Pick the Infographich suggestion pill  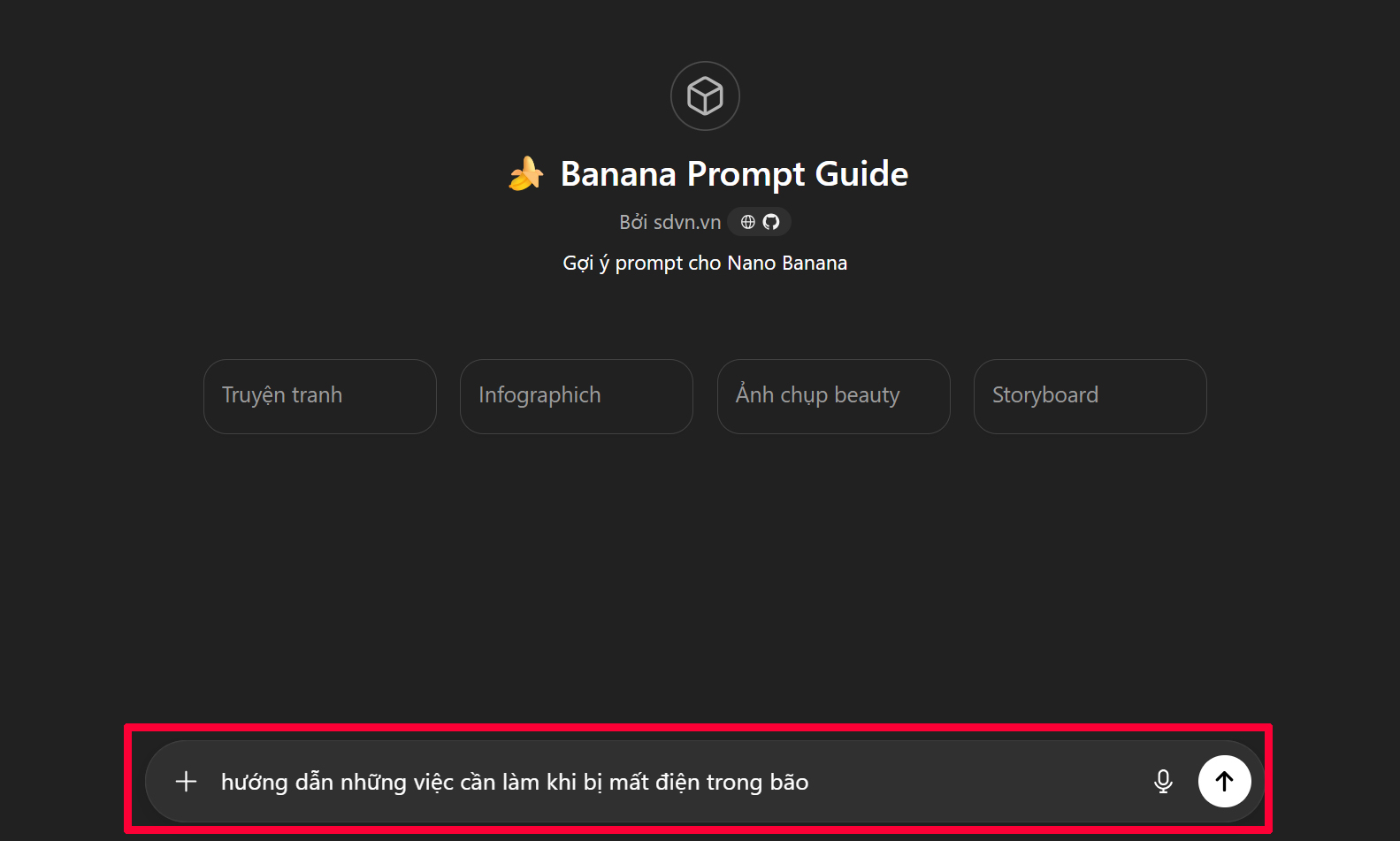(x=576, y=396)
